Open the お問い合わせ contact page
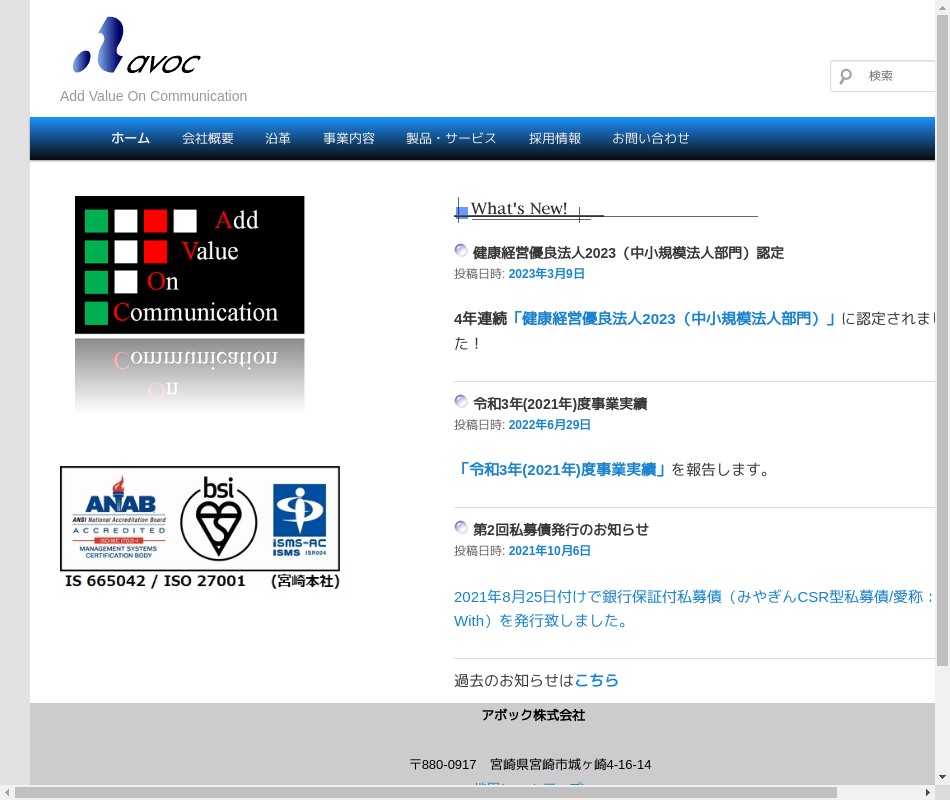 pos(651,138)
